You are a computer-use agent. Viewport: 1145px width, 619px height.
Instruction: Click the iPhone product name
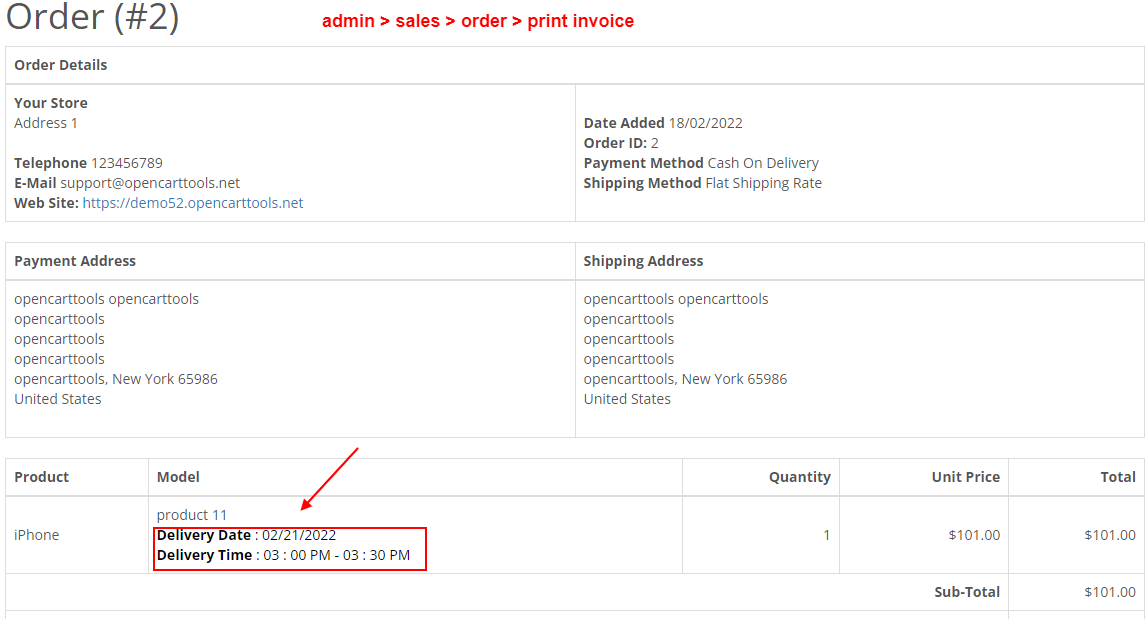point(36,534)
